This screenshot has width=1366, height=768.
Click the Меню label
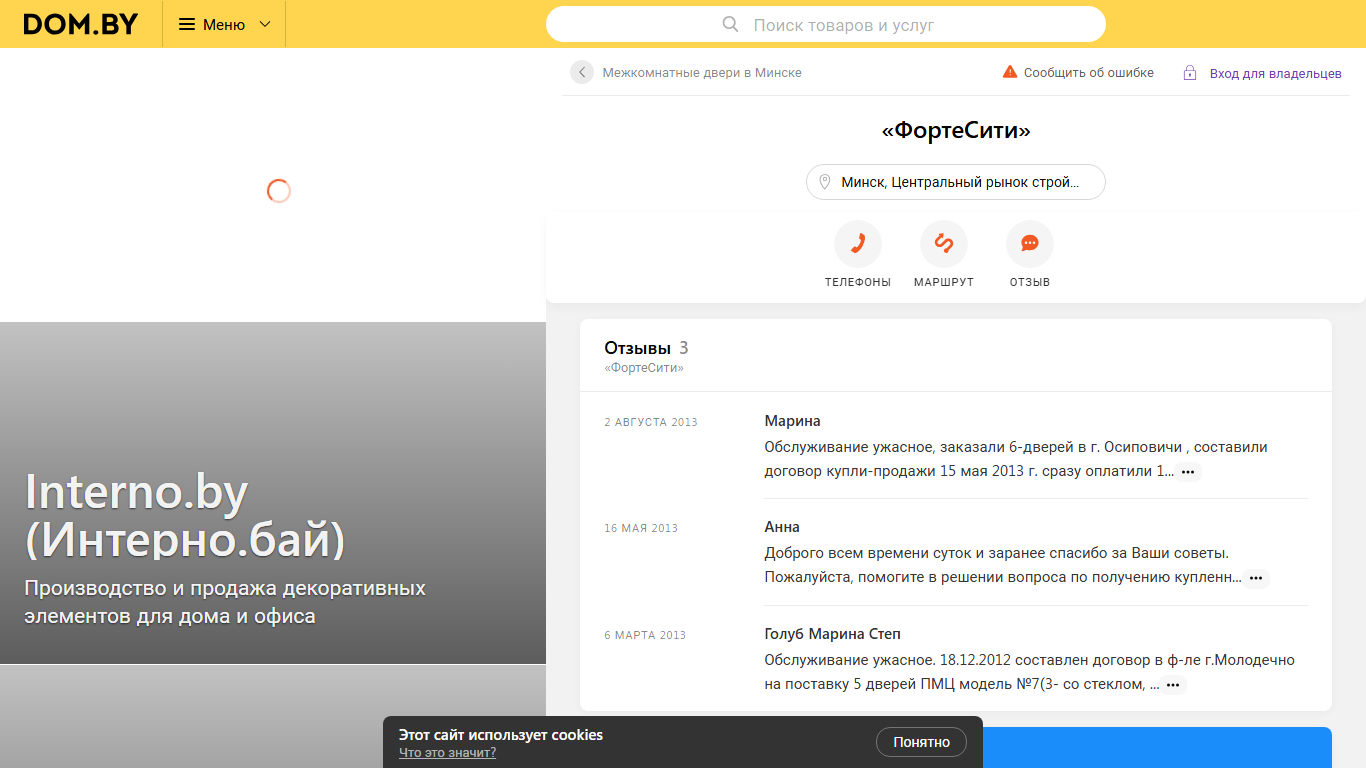click(x=224, y=24)
